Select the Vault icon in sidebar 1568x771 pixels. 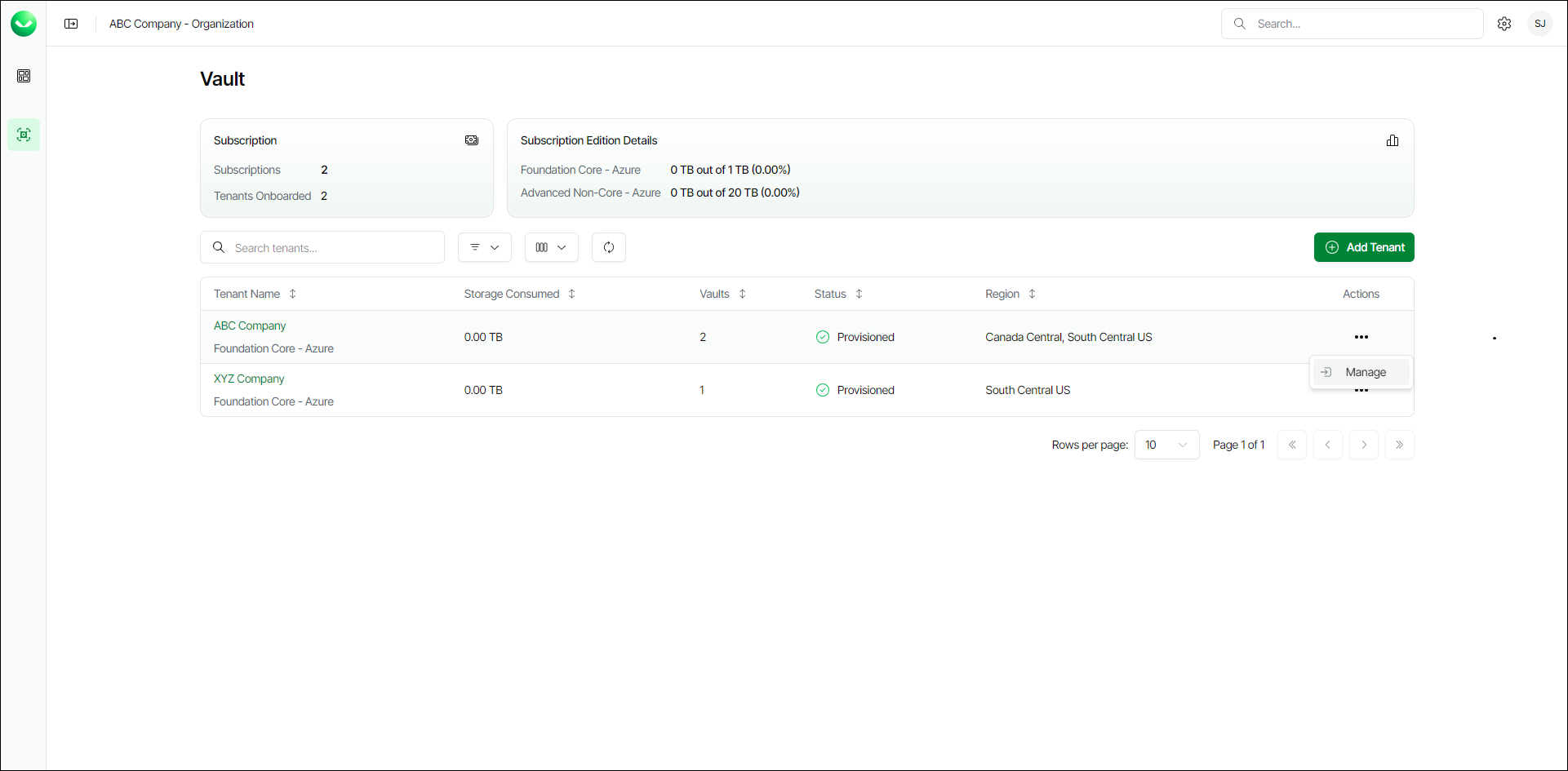tap(24, 135)
